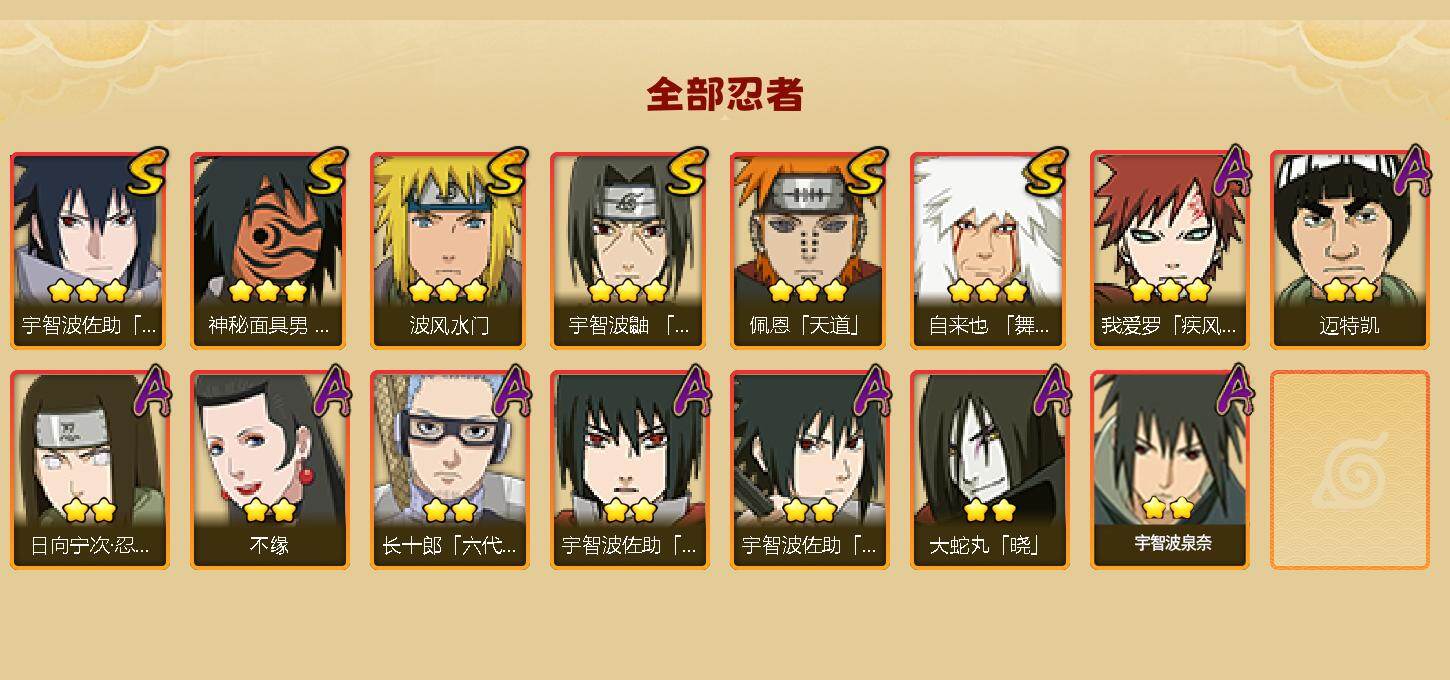This screenshot has width=1450, height=680.
Task: Click the S-rank badge on 宇智波鼬 card
Action: click(686, 172)
